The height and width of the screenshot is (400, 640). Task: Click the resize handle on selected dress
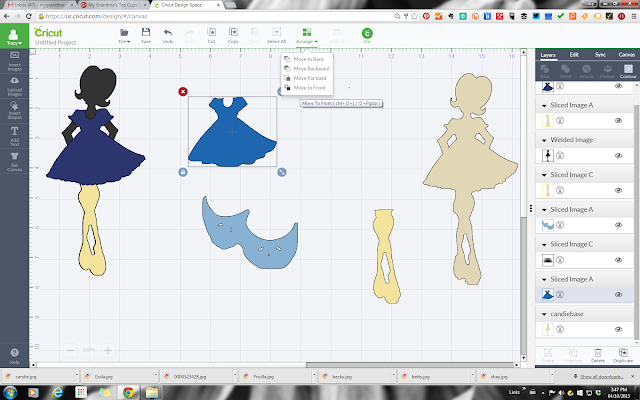click(x=282, y=172)
